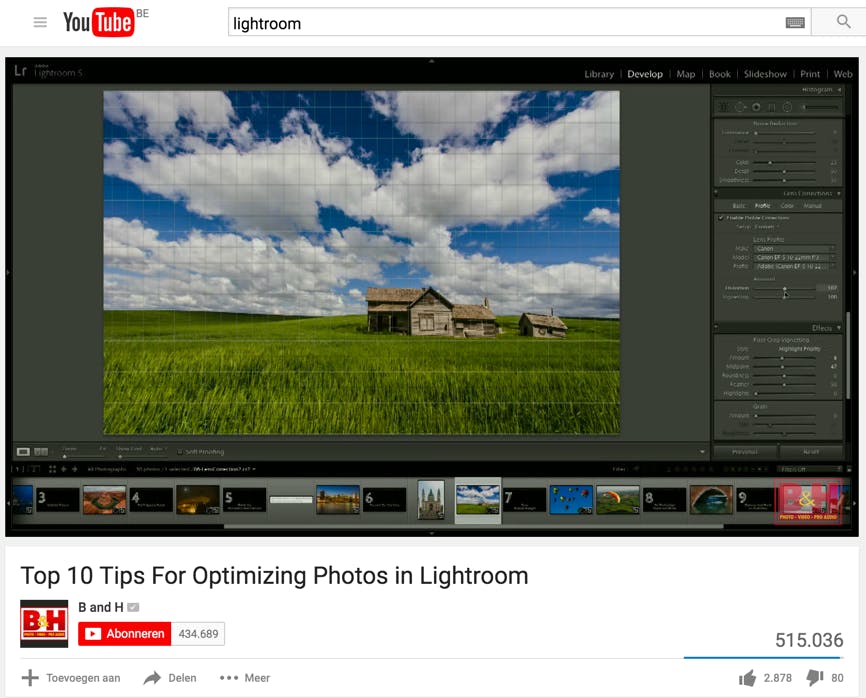
Task: Click the 434.689 subscriber count
Action: coord(198,634)
